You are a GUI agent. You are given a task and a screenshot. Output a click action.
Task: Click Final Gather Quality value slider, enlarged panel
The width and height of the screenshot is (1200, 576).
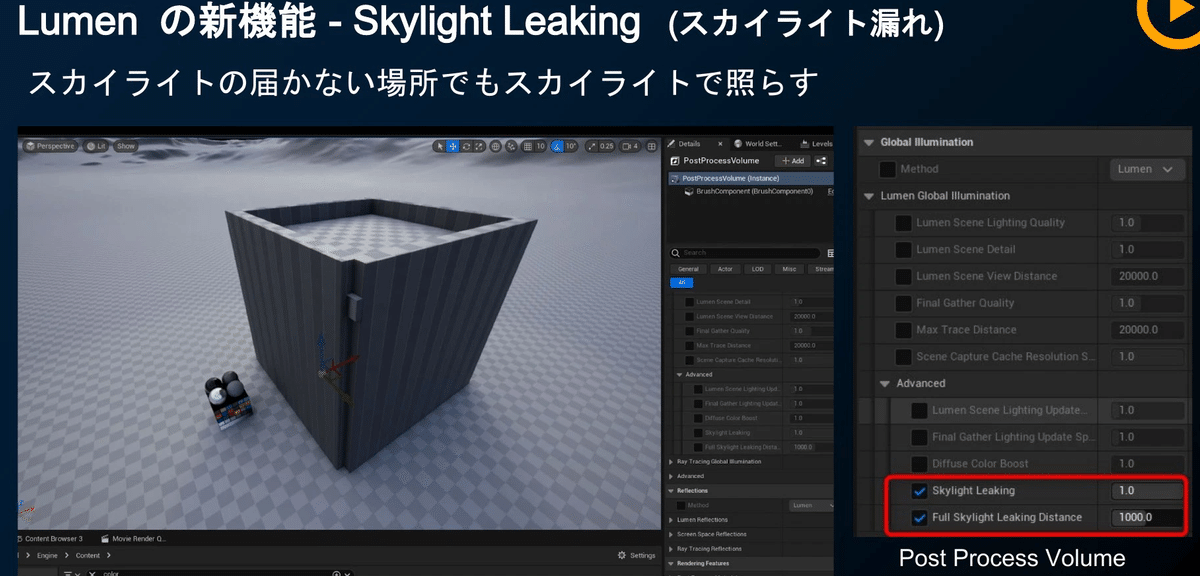1147,303
